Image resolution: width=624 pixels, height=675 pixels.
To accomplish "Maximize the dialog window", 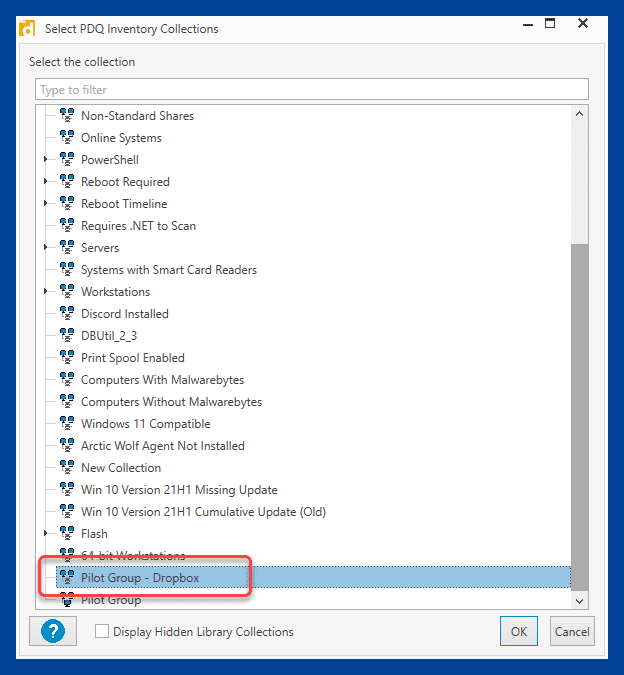I will 550,24.
